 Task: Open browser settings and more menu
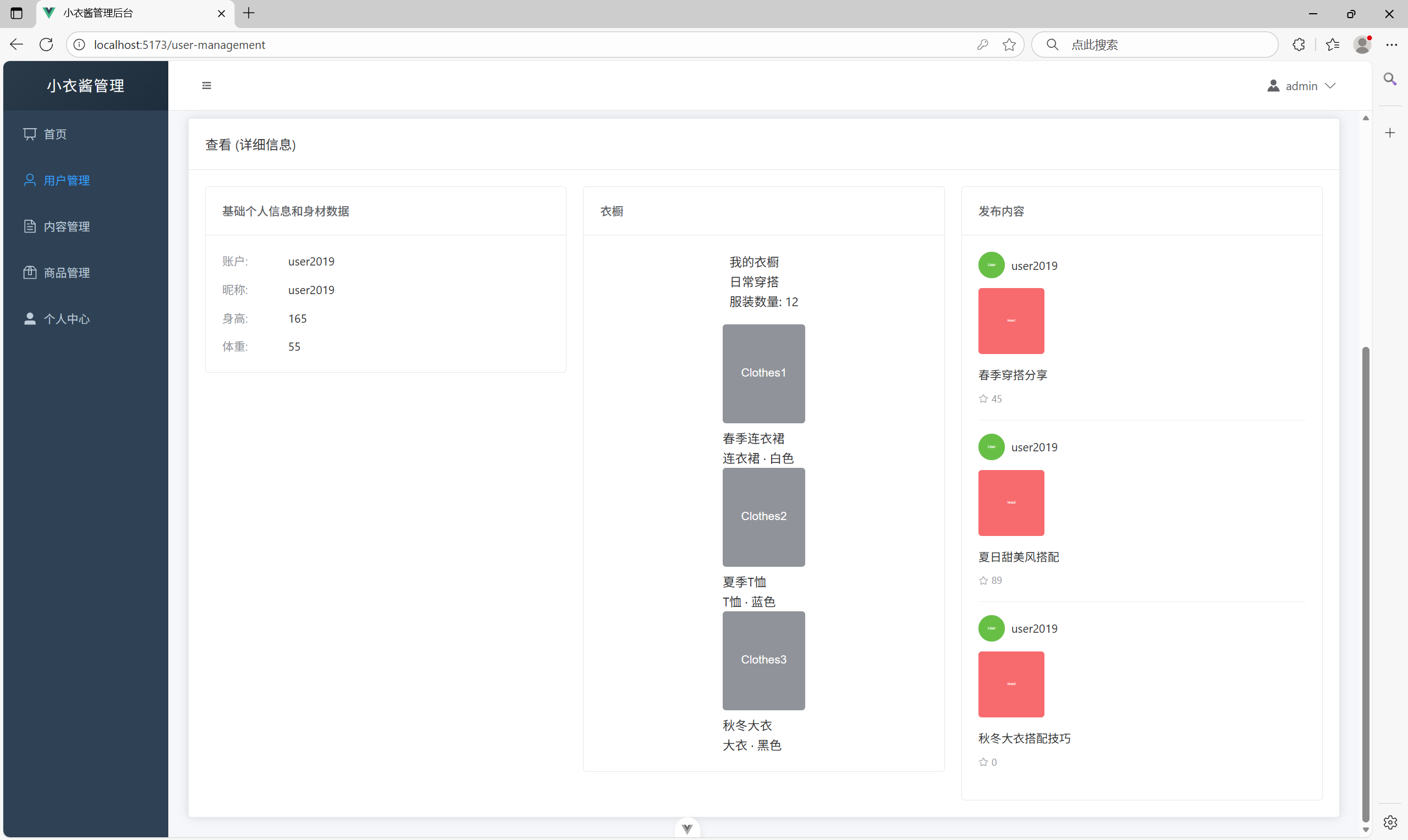coord(1391,45)
